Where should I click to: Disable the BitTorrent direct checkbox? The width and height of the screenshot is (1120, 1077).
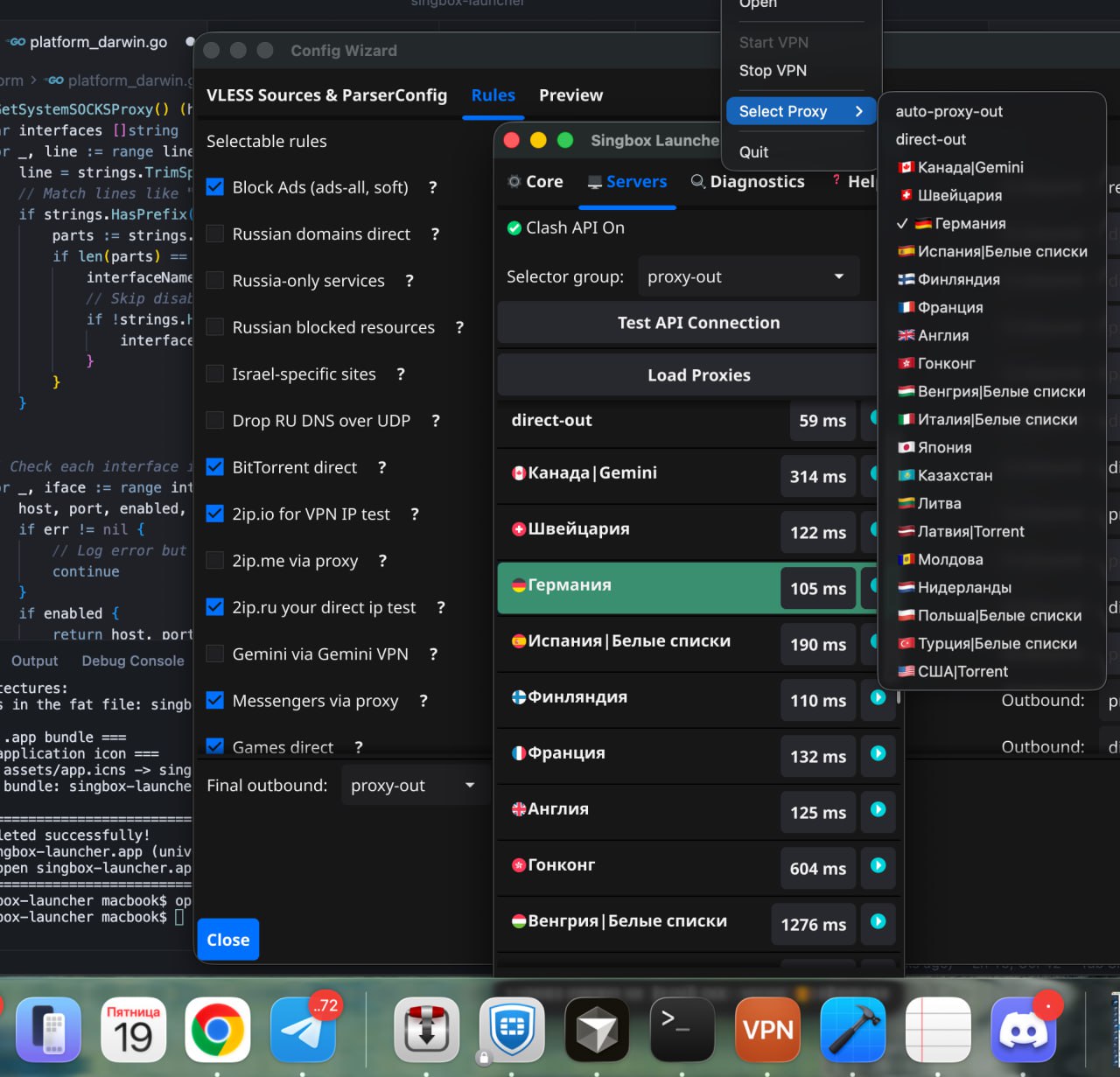coord(214,467)
